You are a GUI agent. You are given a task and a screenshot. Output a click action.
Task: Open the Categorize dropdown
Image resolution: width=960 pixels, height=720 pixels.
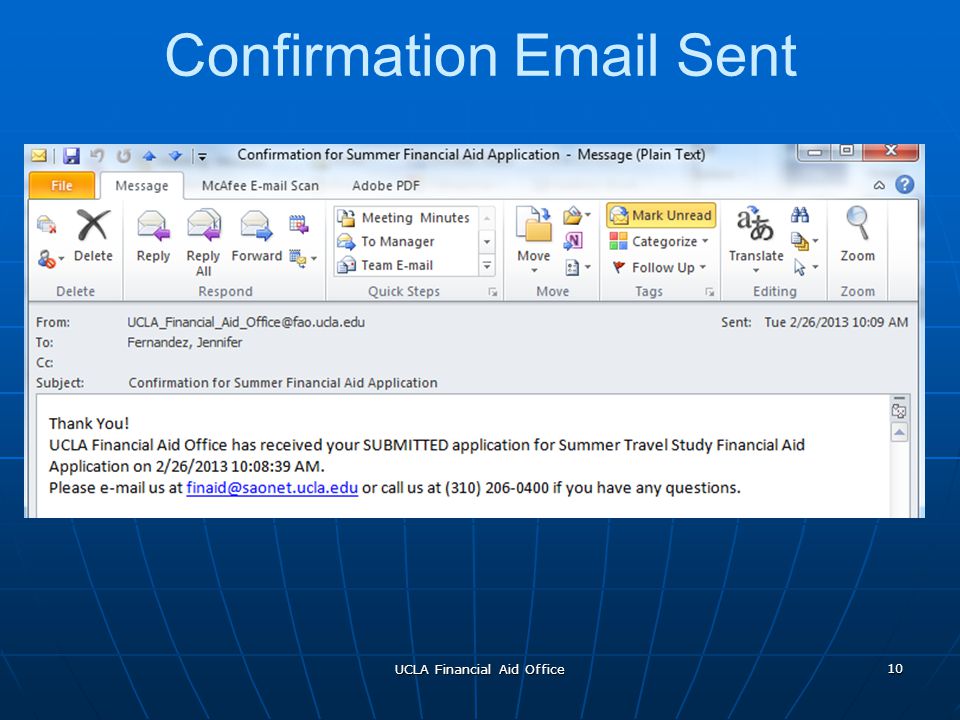(x=659, y=241)
